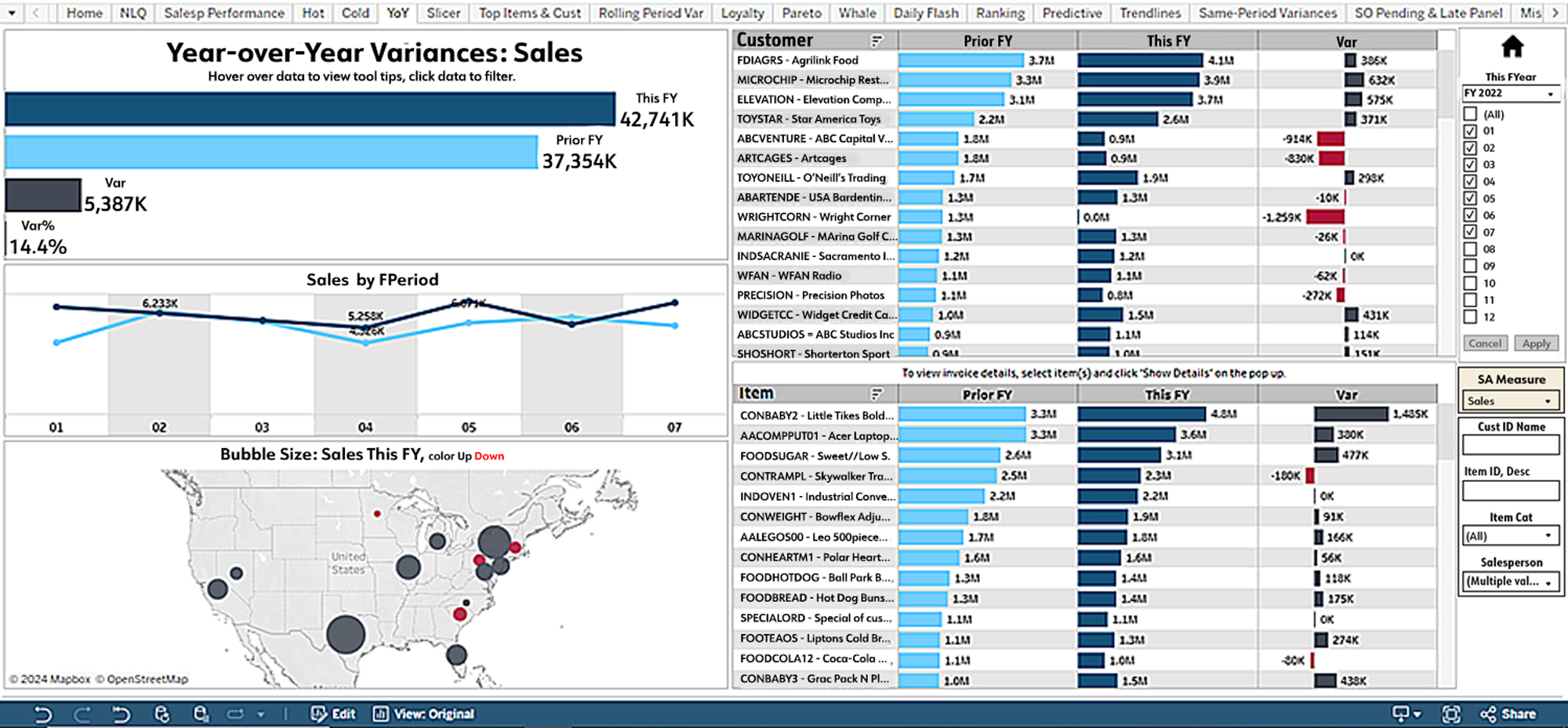Click the Customer column sort icon
1568x728 pixels.
(x=877, y=41)
